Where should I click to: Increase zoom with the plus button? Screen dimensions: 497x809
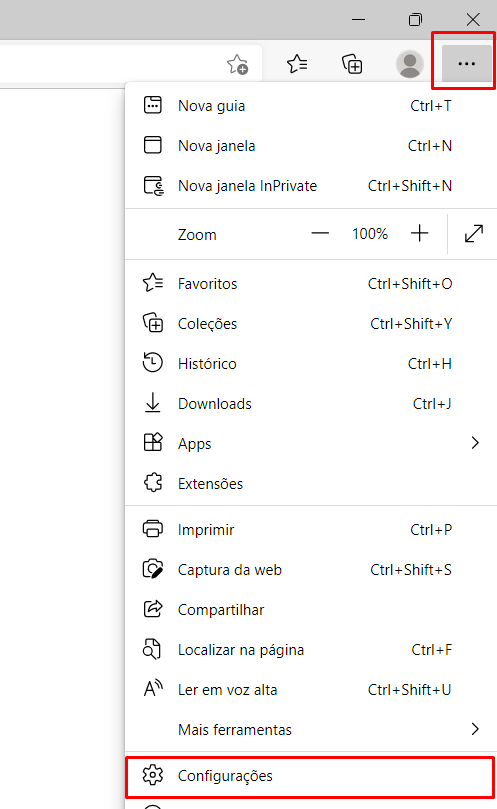[x=420, y=233]
